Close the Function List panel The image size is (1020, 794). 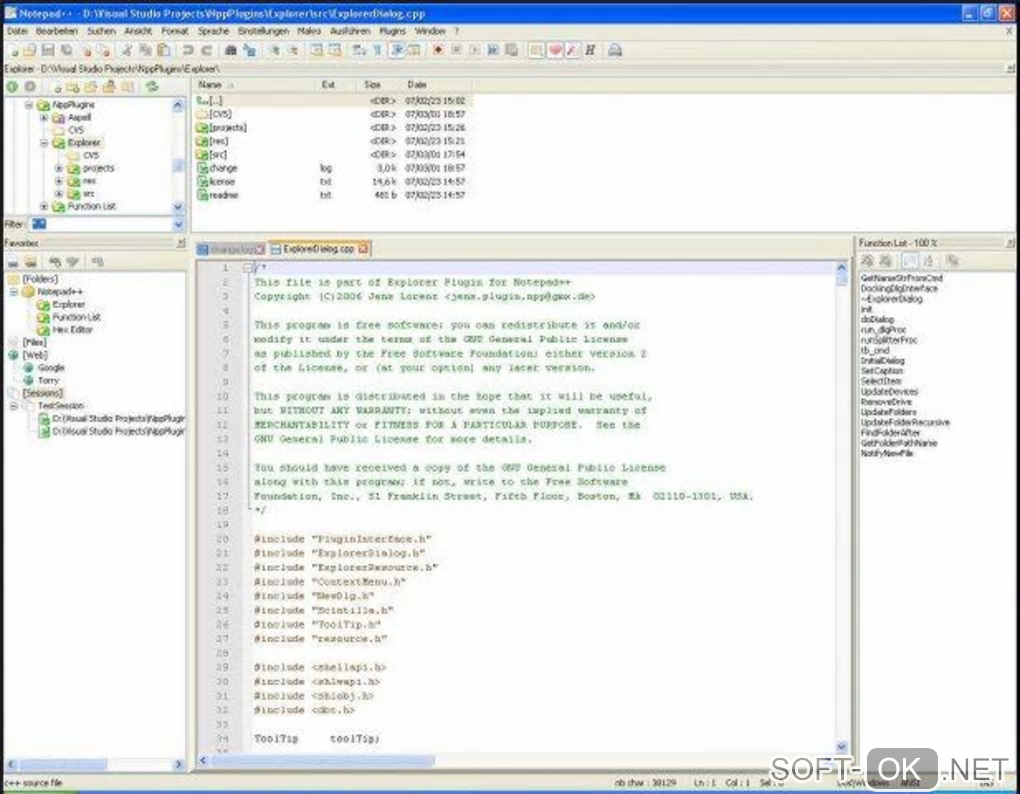click(x=1010, y=243)
